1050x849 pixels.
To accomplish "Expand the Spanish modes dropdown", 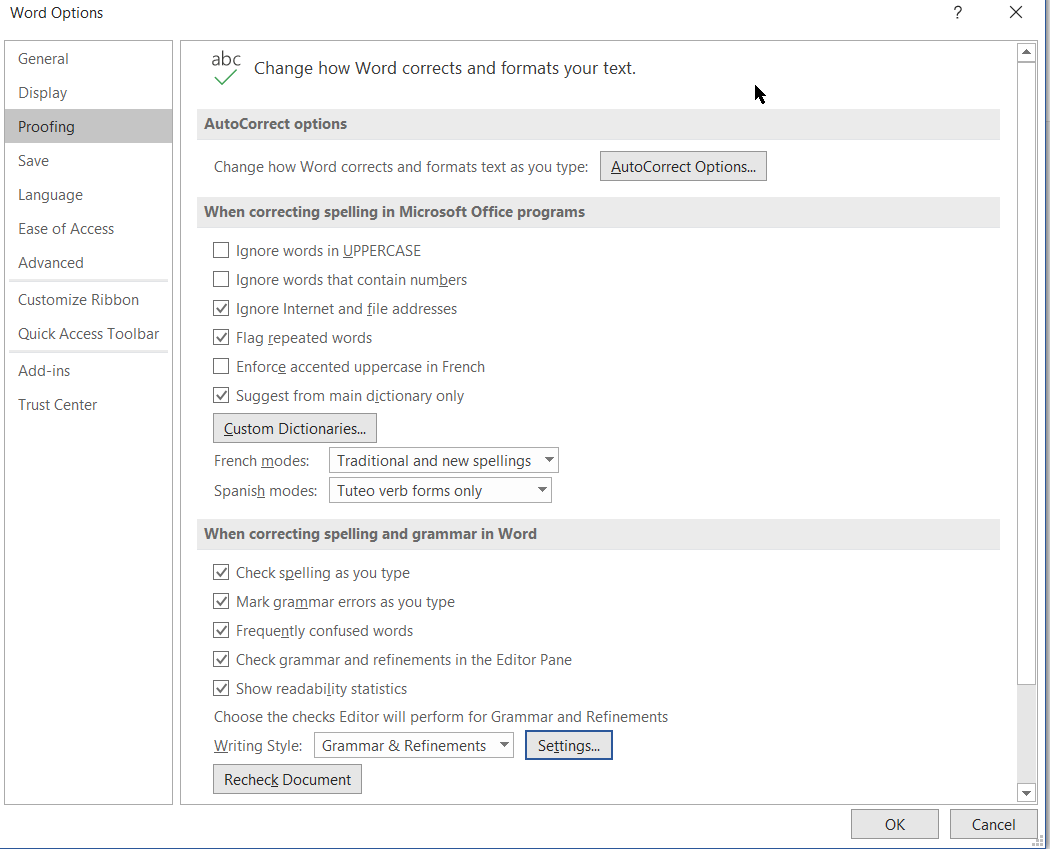I will coord(440,490).
